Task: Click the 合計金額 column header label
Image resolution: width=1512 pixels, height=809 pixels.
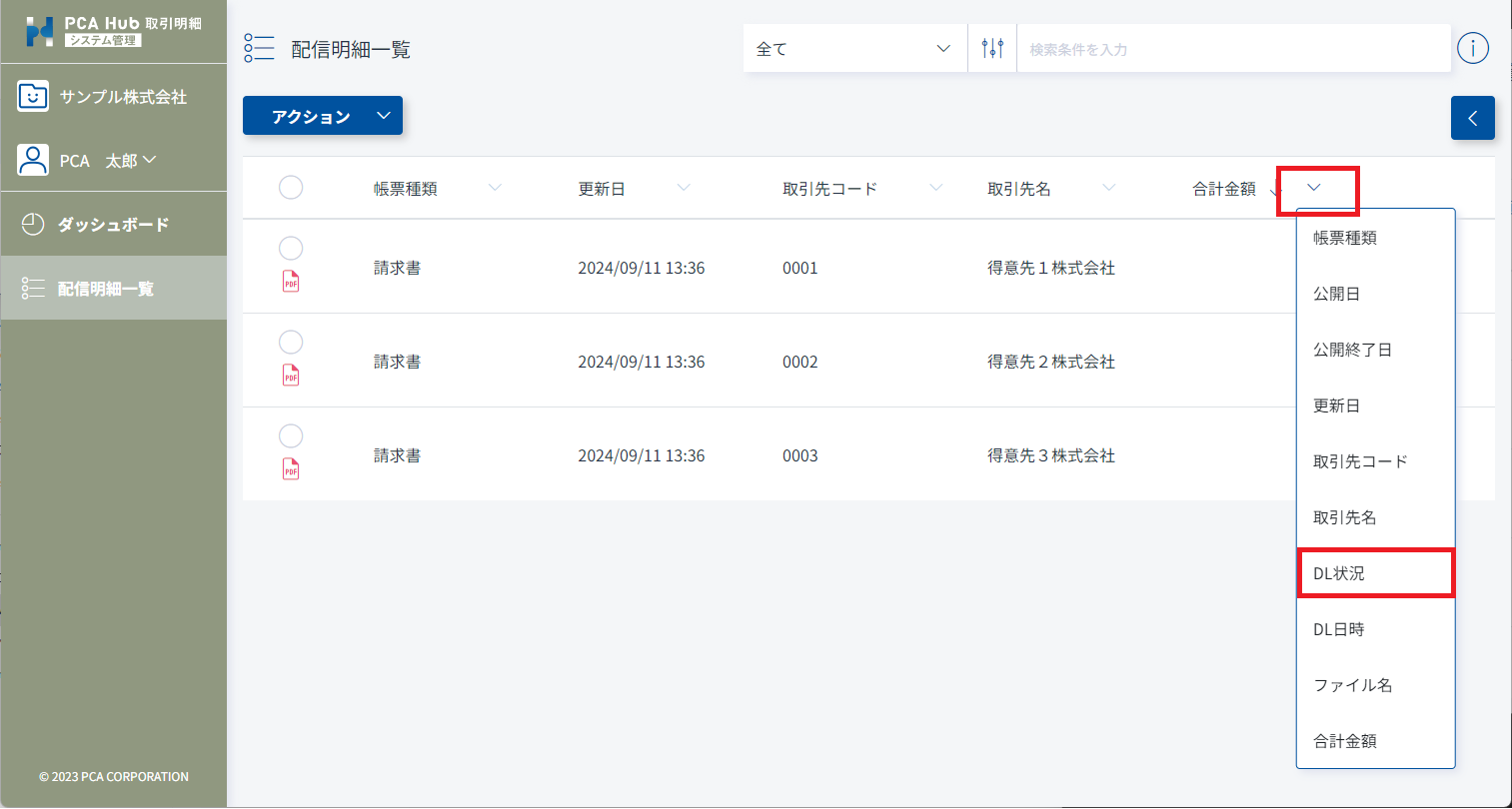Action: click(1224, 189)
